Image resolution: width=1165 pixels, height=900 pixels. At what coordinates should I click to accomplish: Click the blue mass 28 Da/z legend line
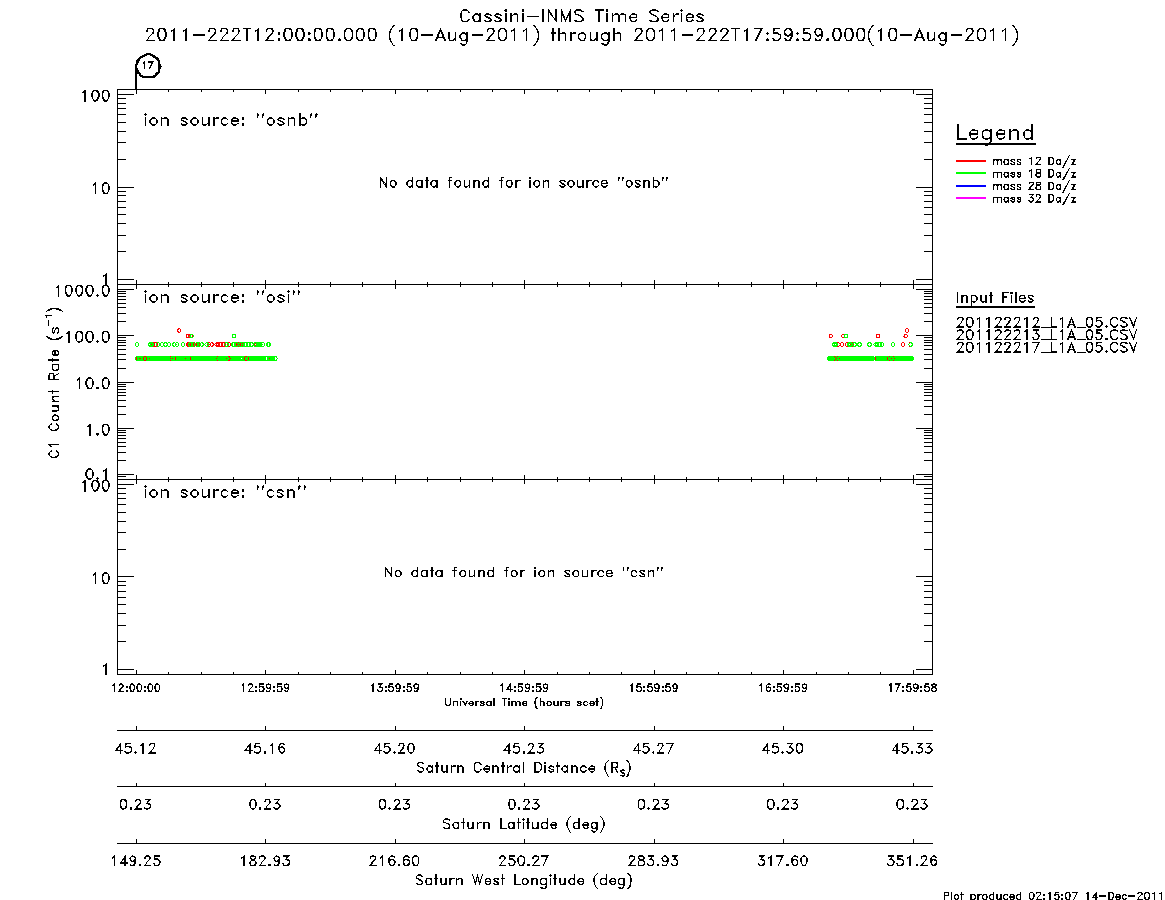[x=970, y=186]
